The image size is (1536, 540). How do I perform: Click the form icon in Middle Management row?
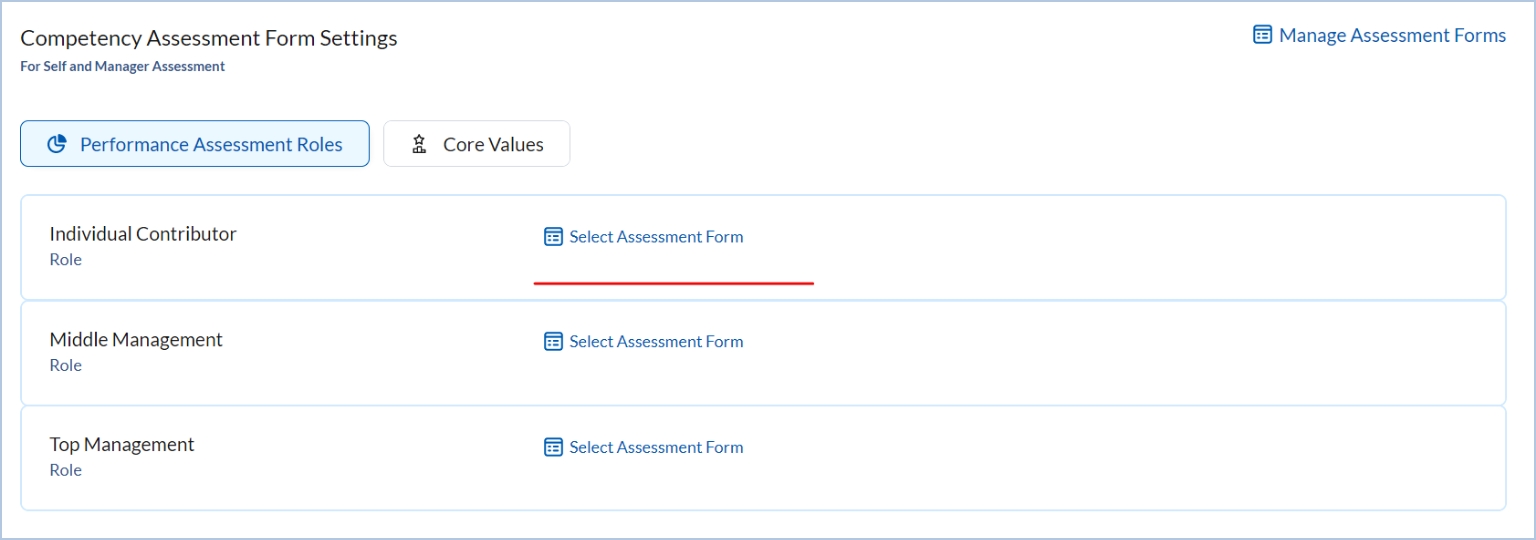(x=553, y=342)
